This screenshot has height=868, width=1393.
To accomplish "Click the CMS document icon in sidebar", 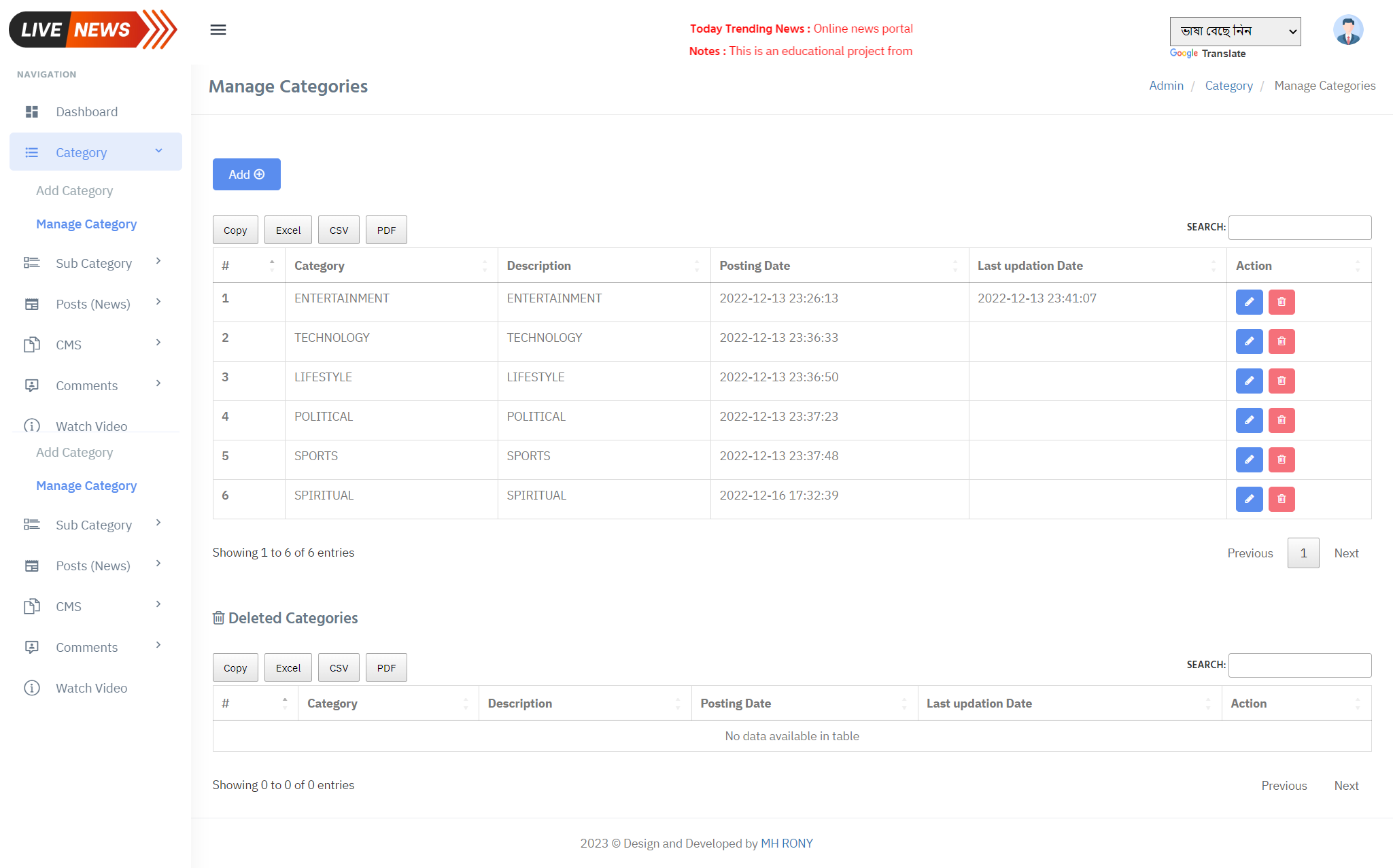I will pyautogui.click(x=32, y=345).
